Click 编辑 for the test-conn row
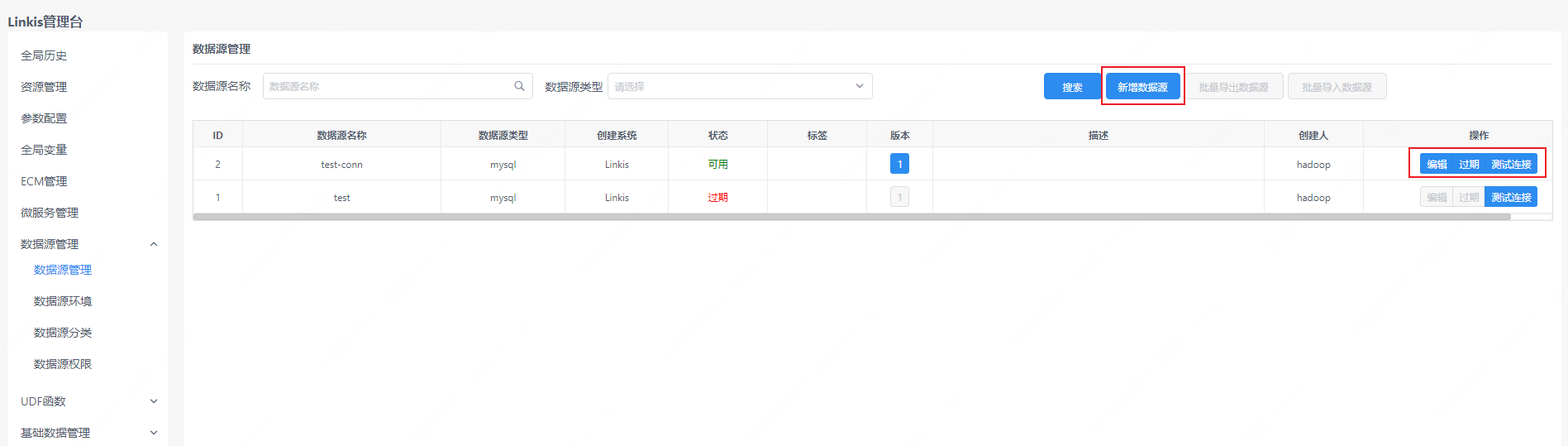This screenshot has width=1568, height=446. pos(1437,164)
